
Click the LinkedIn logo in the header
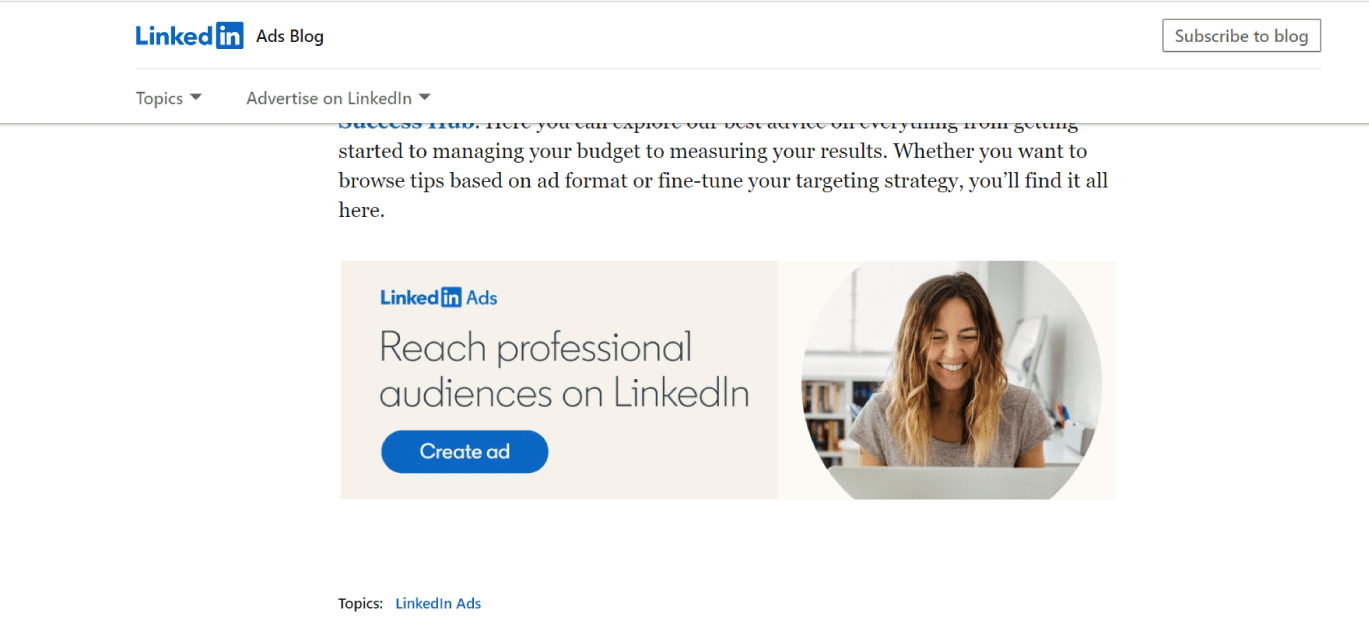pyautogui.click(x=189, y=36)
